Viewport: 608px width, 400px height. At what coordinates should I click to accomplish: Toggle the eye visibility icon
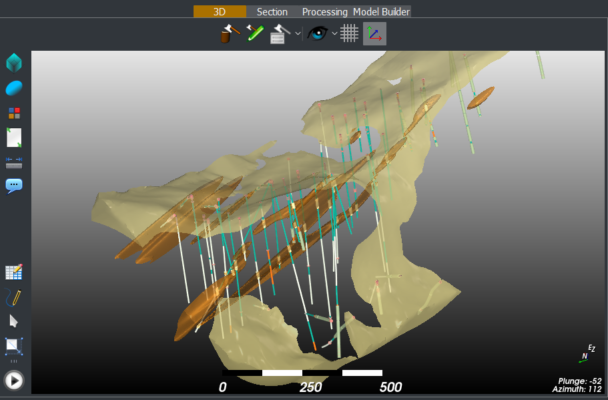(318, 33)
